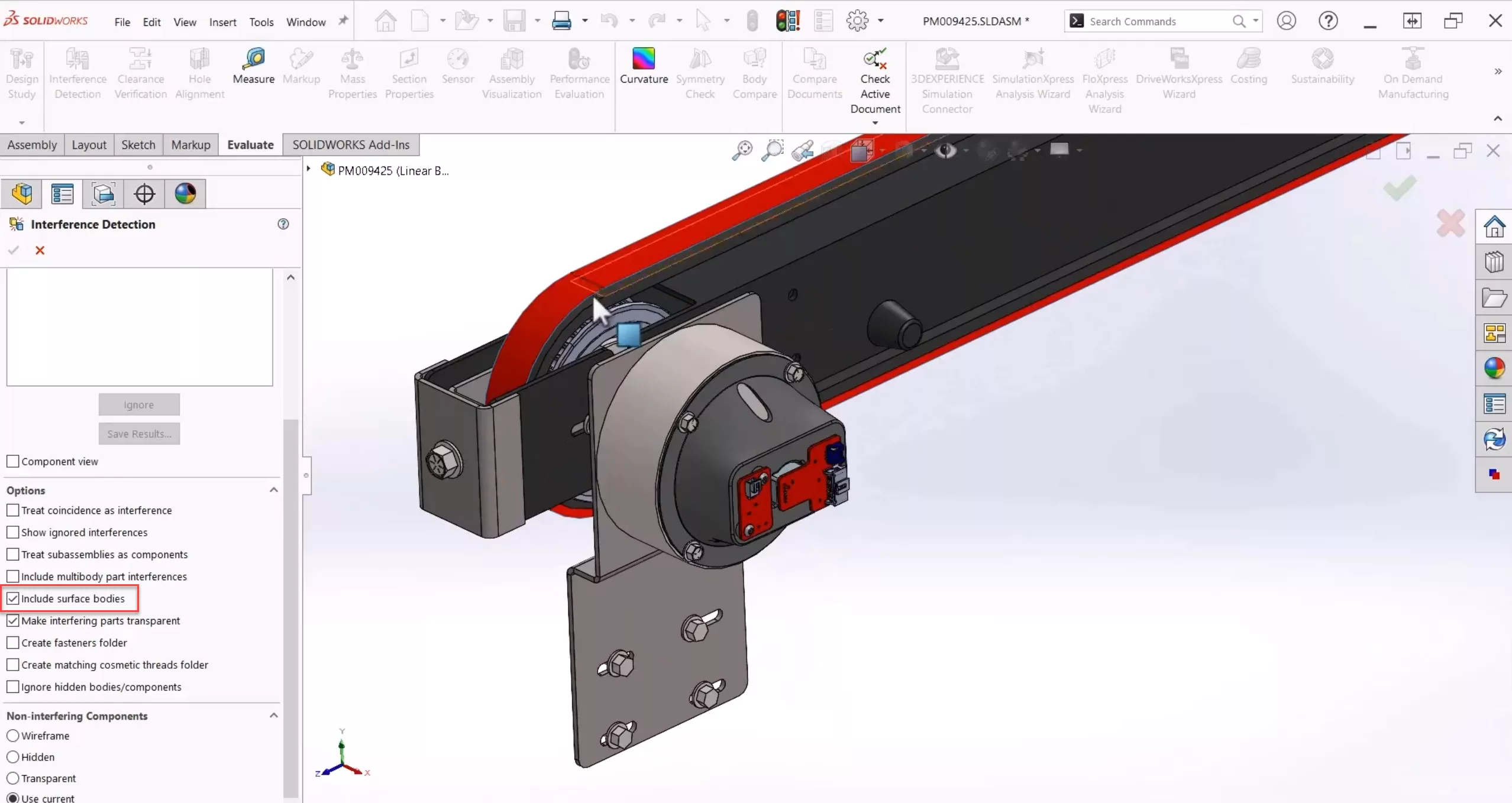Image resolution: width=1512 pixels, height=803 pixels.
Task: Switch to the Evaluate ribbon tab
Action: [x=249, y=145]
